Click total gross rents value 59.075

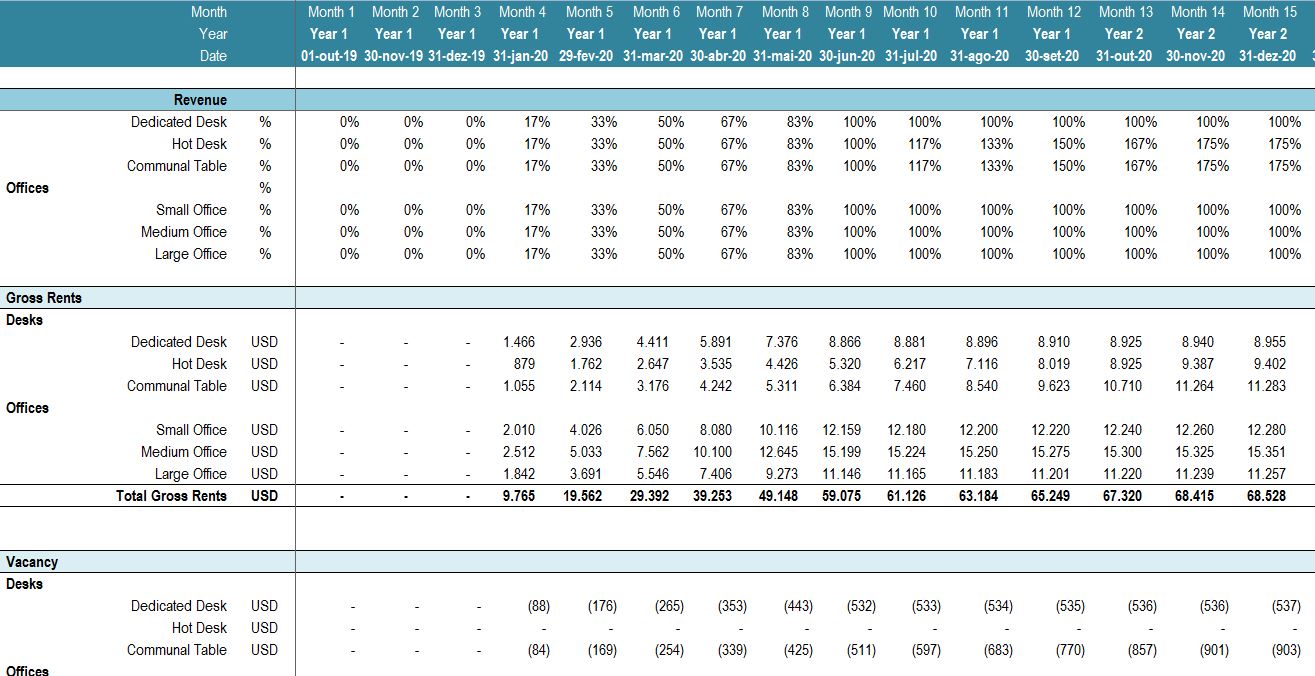click(843, 496)
